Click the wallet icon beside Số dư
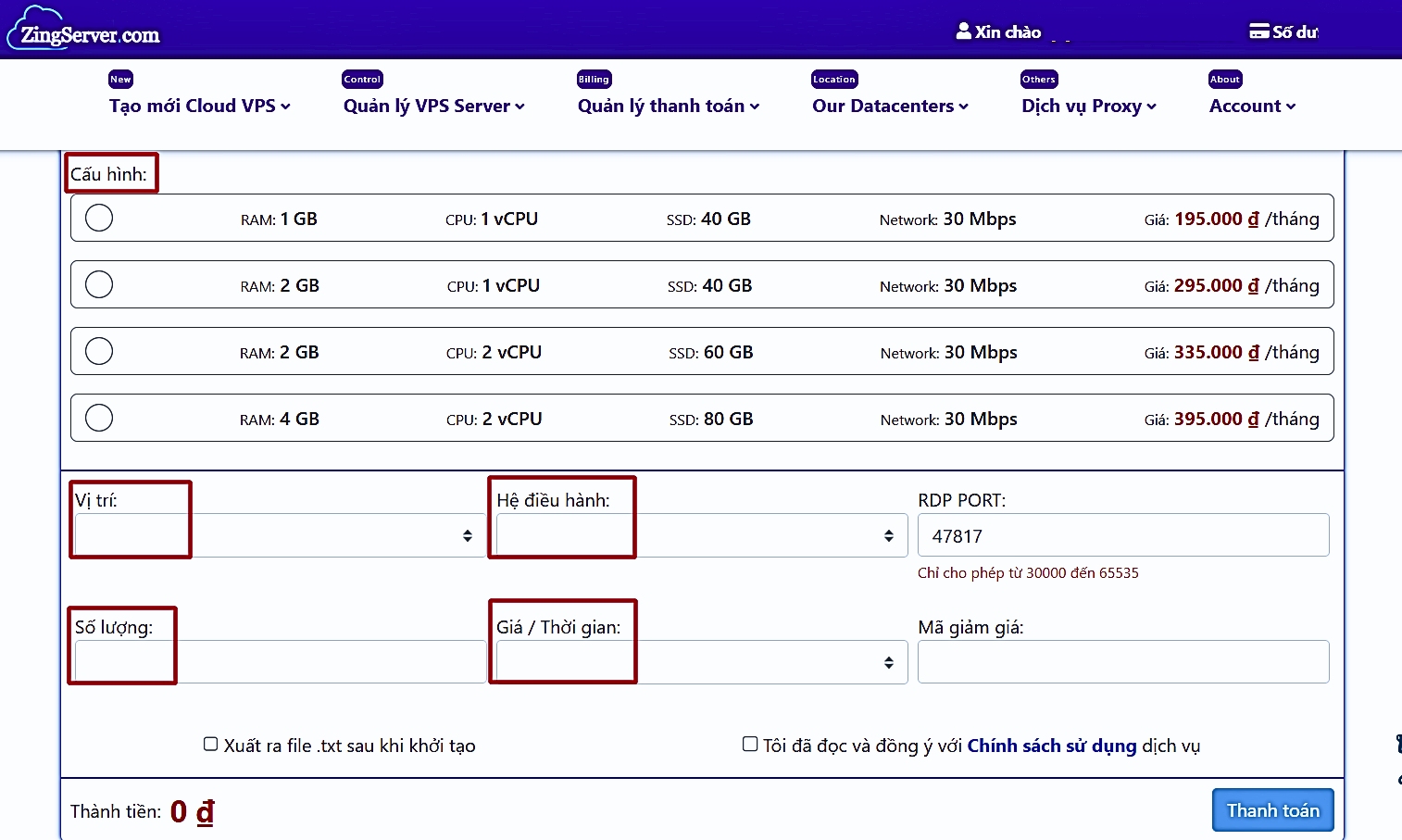The height and width of the screenshot is (840, 1402). 1258,31
